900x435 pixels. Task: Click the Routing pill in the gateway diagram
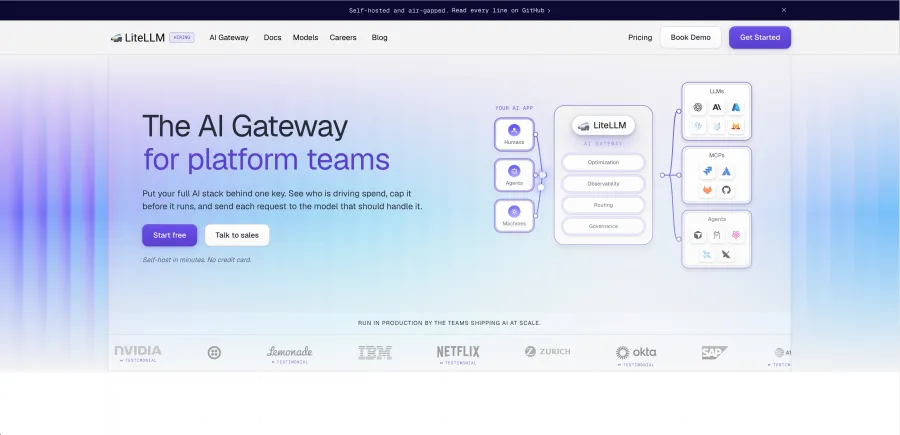click(x=603, y=205)
